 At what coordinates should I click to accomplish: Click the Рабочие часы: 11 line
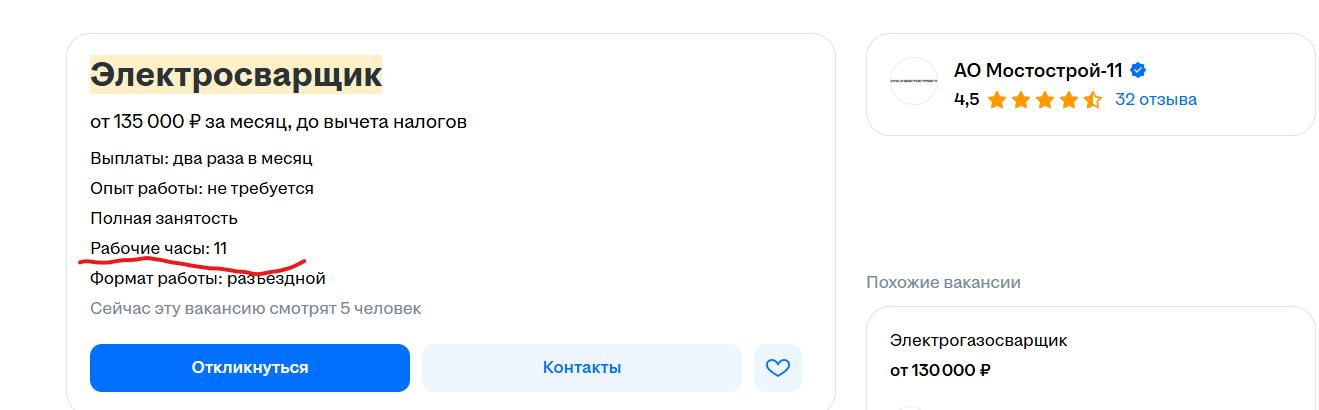[x=159, y=248]
